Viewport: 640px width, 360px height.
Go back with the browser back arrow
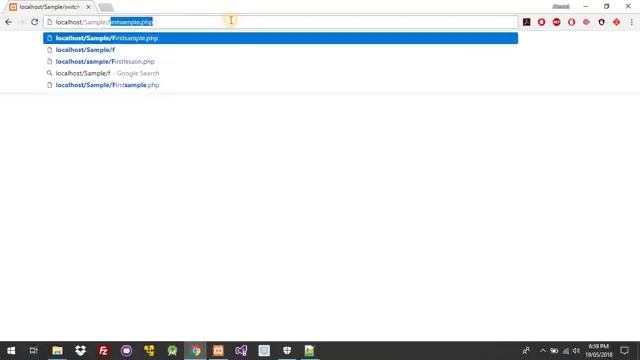pos(9,22)
